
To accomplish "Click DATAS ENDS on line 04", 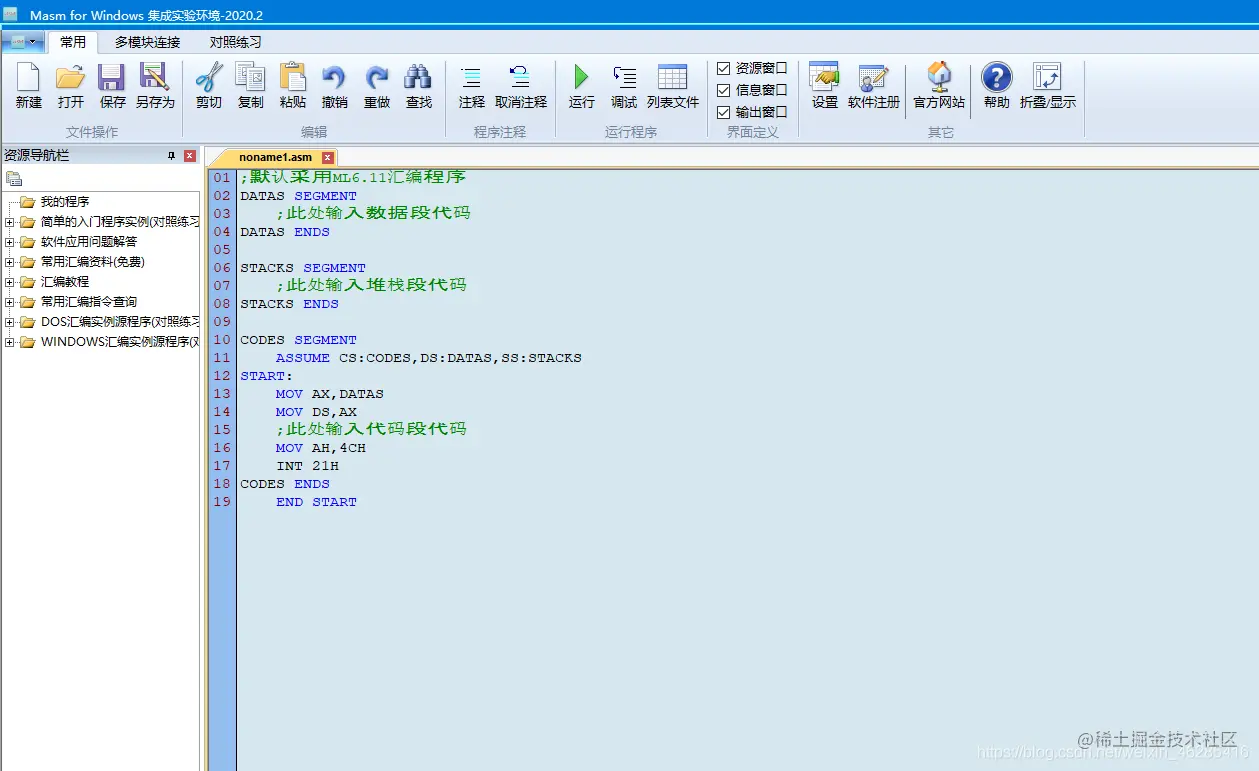I will 285,232.
